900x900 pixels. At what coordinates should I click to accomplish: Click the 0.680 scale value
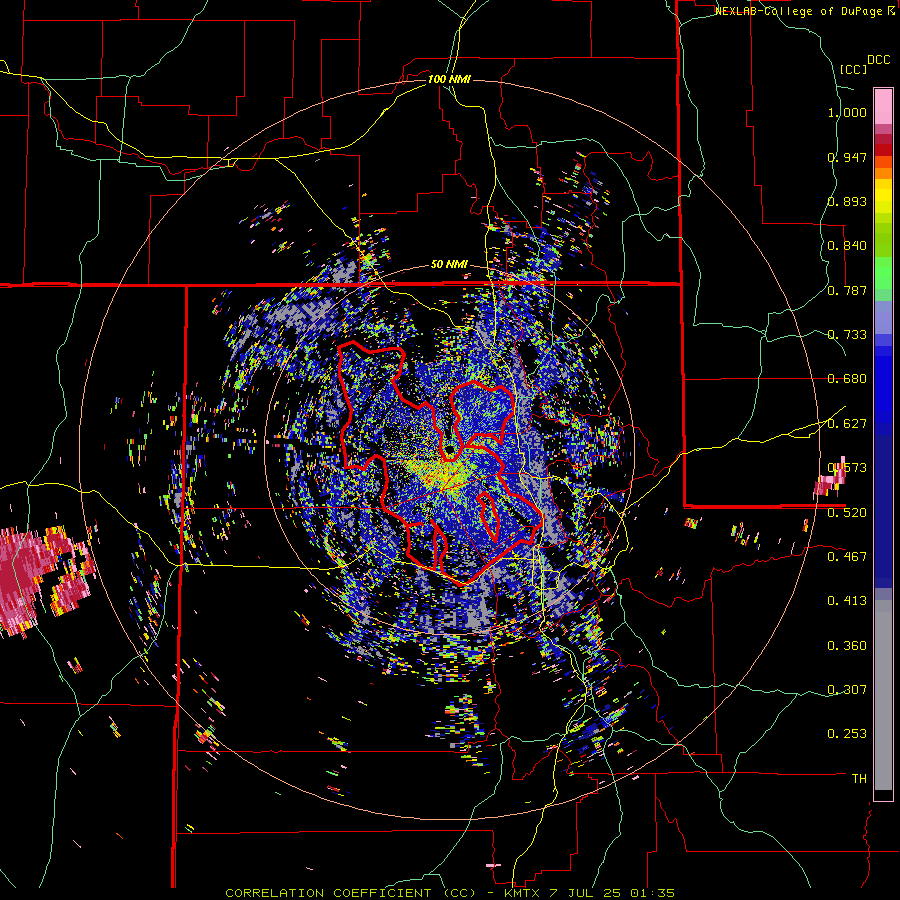847,379
